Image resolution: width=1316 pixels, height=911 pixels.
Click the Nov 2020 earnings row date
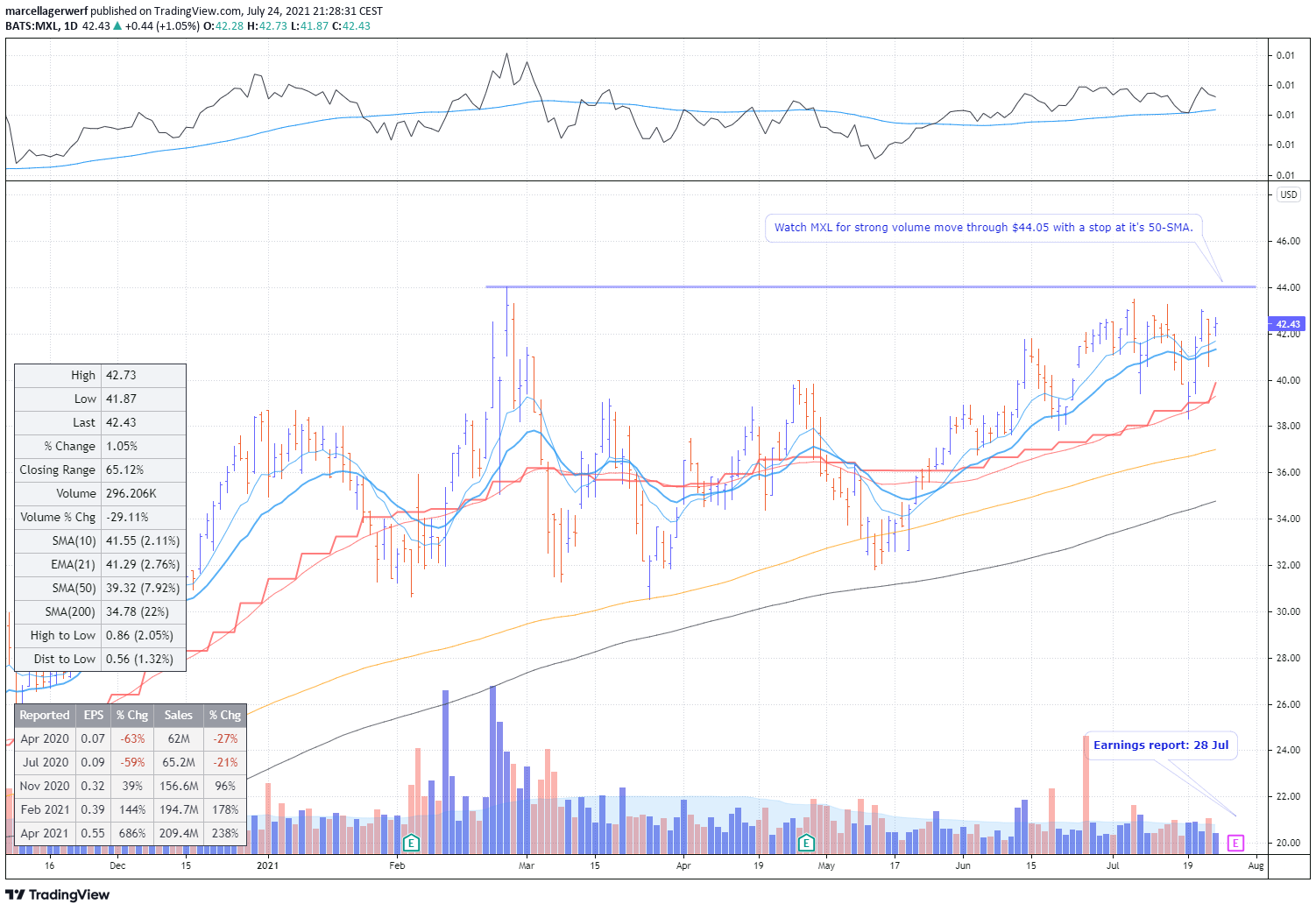45,786
